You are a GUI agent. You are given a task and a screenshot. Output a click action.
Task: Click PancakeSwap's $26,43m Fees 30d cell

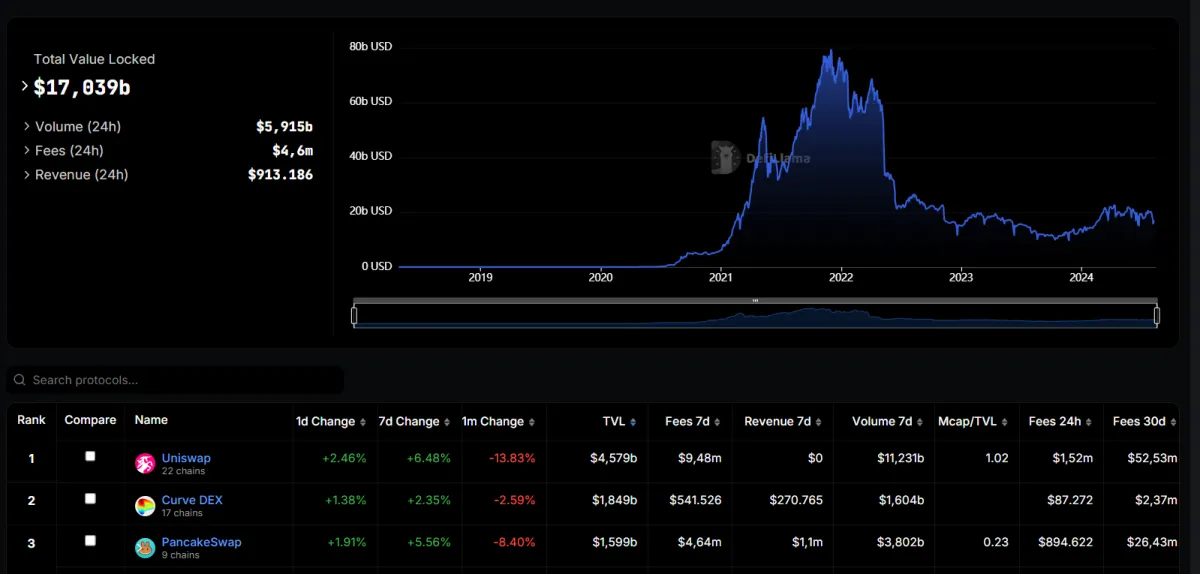[x=1152, y=542]
